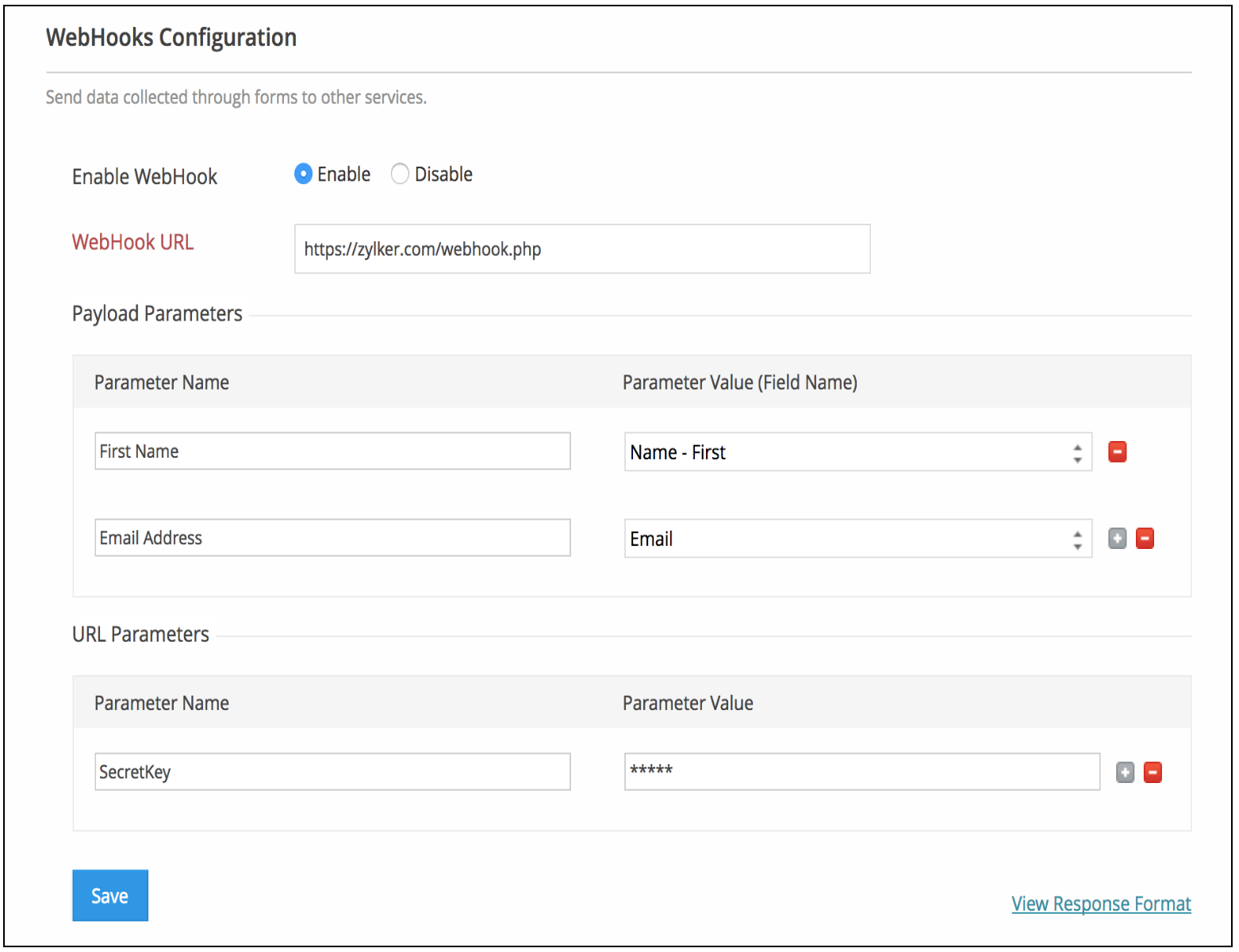Open the Name - First field dropdown

858,451
